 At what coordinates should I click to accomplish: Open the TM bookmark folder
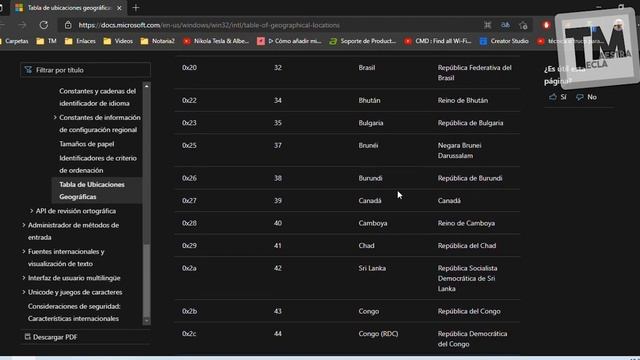47,41
